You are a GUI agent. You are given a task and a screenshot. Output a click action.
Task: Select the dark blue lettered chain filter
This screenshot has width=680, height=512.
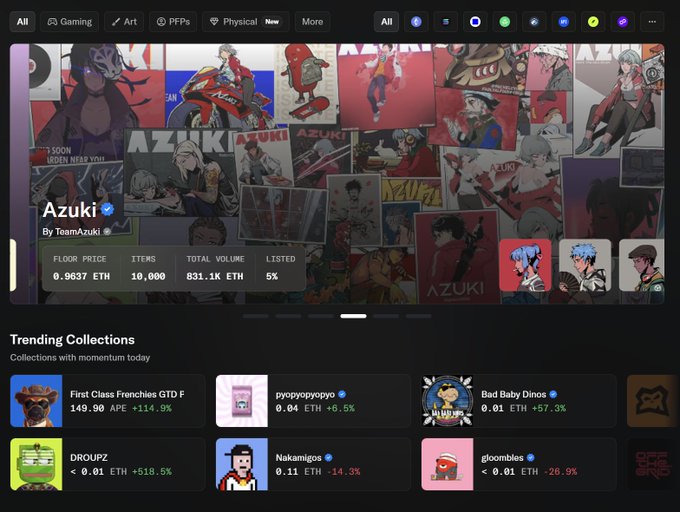tap(564, 22)
